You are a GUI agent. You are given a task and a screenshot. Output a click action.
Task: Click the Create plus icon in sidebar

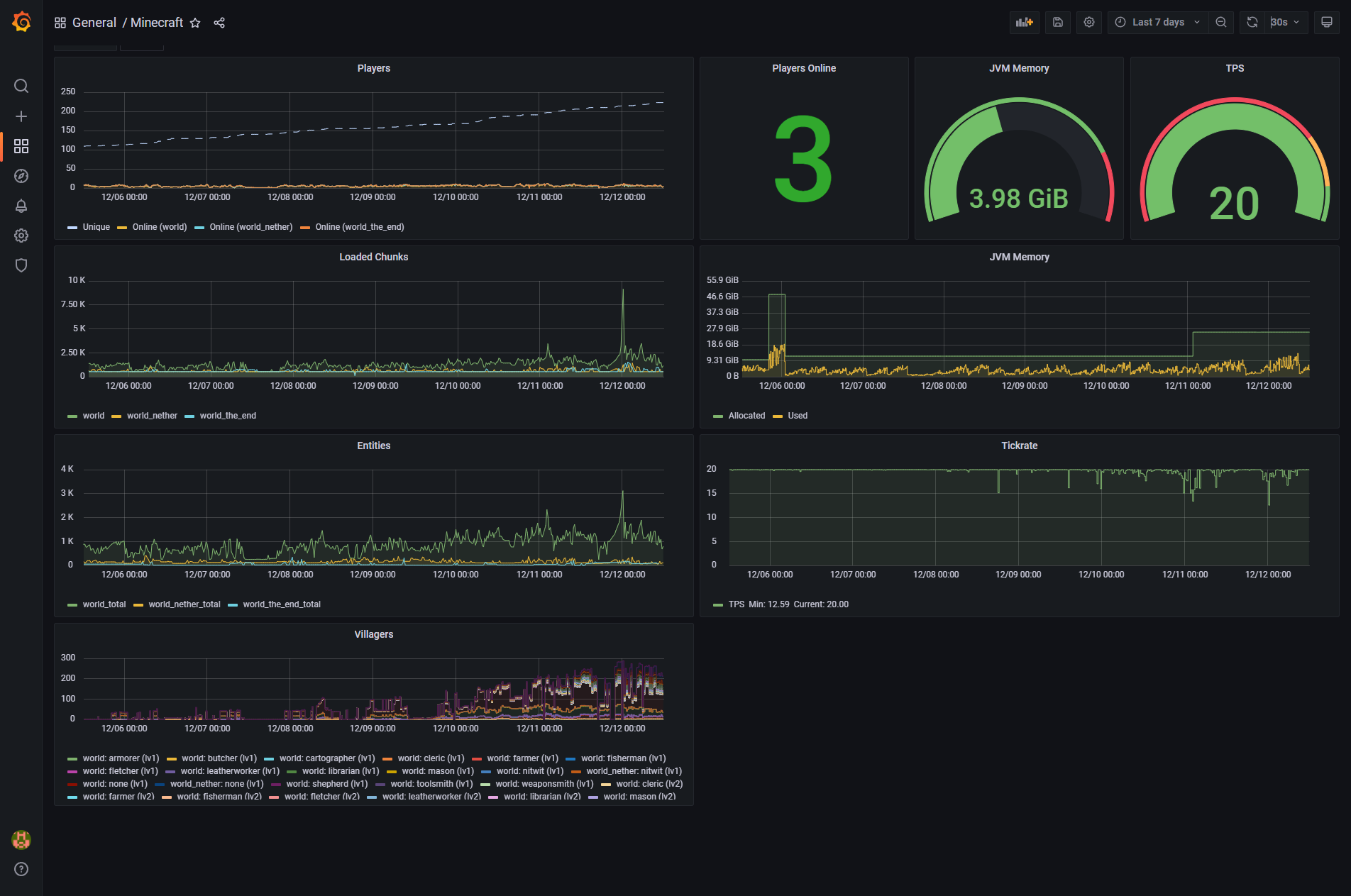coord(21,116)
